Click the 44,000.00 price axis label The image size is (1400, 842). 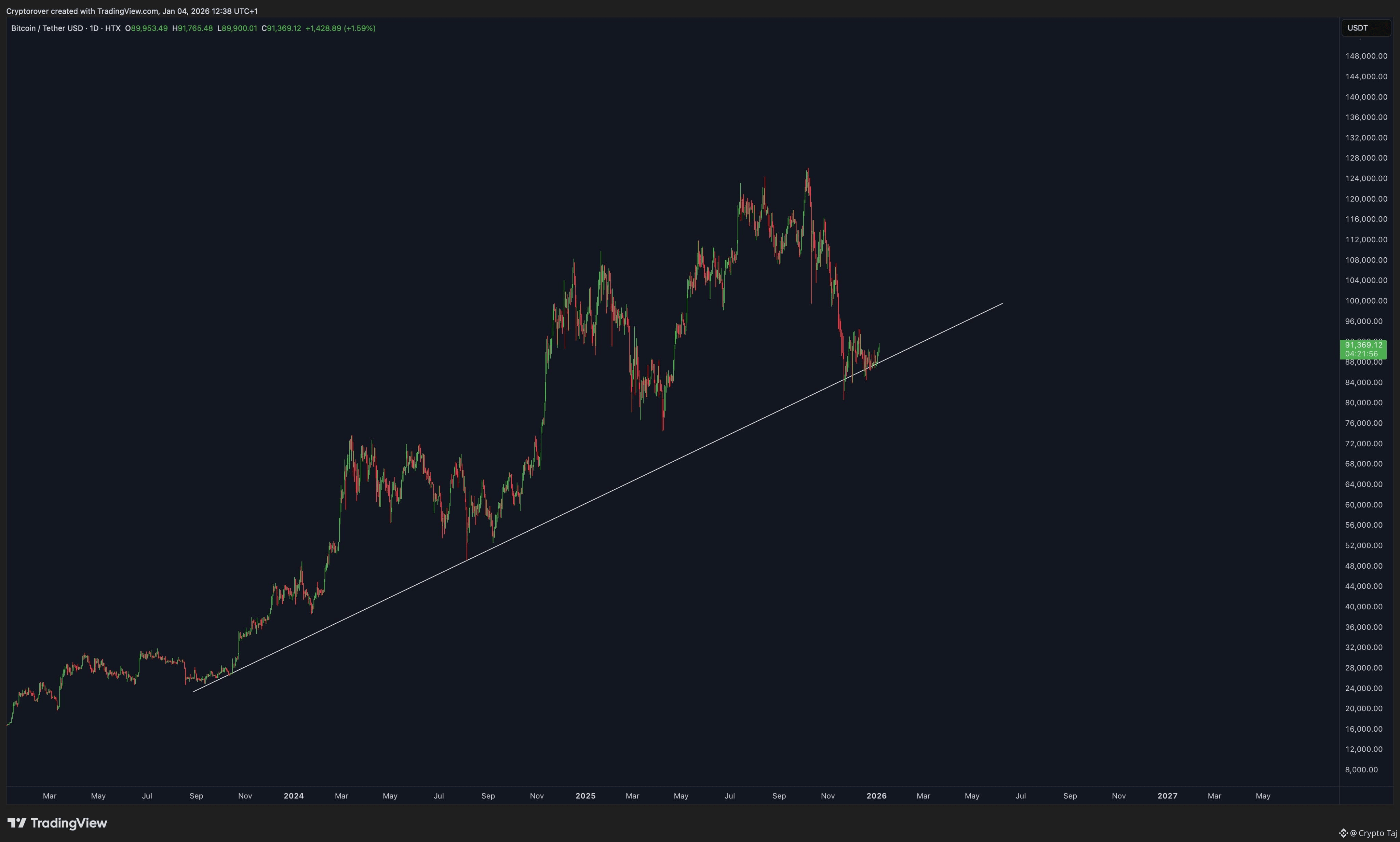point(1364,586)
